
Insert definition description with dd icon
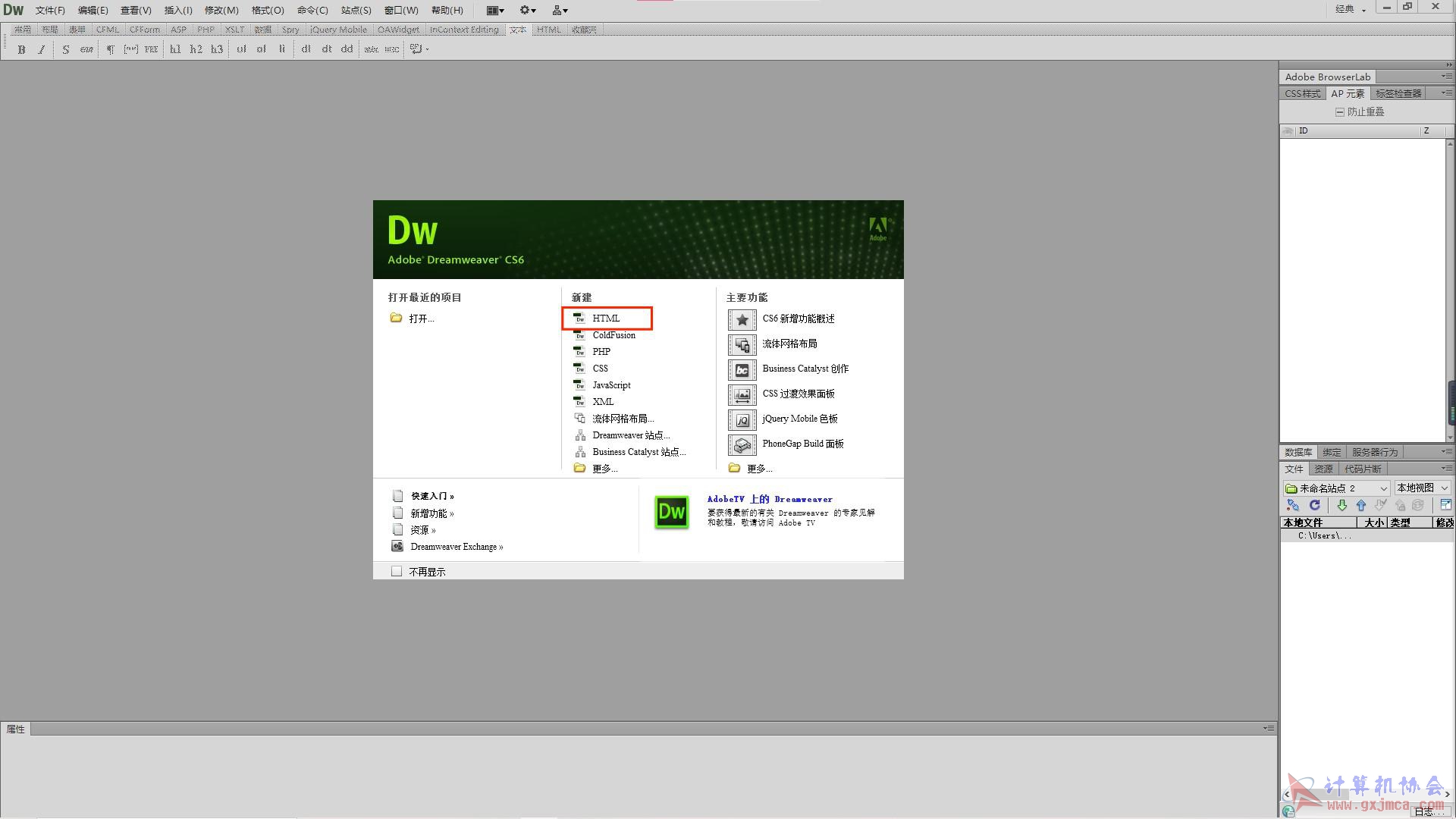[x=347, y=49]
